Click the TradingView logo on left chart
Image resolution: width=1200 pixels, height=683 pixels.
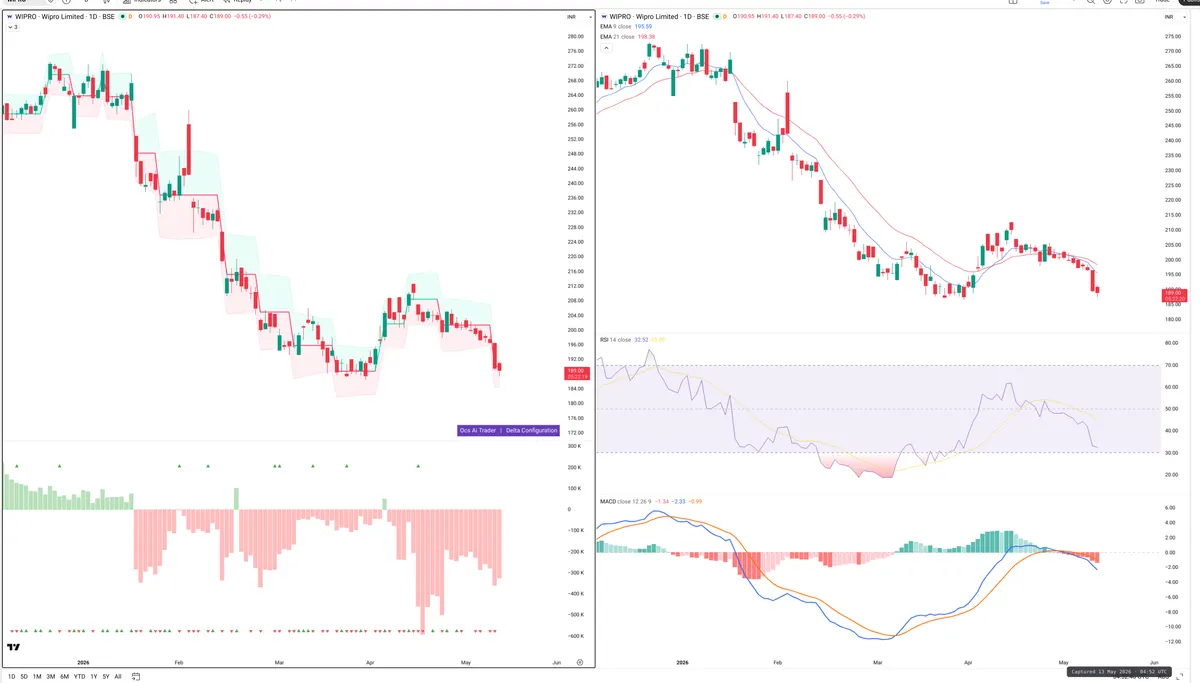tap(14, 647)
